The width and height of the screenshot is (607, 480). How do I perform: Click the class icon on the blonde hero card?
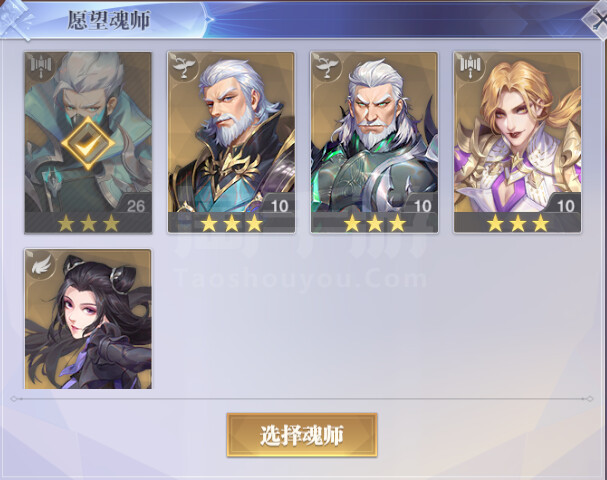pos(470,66)
